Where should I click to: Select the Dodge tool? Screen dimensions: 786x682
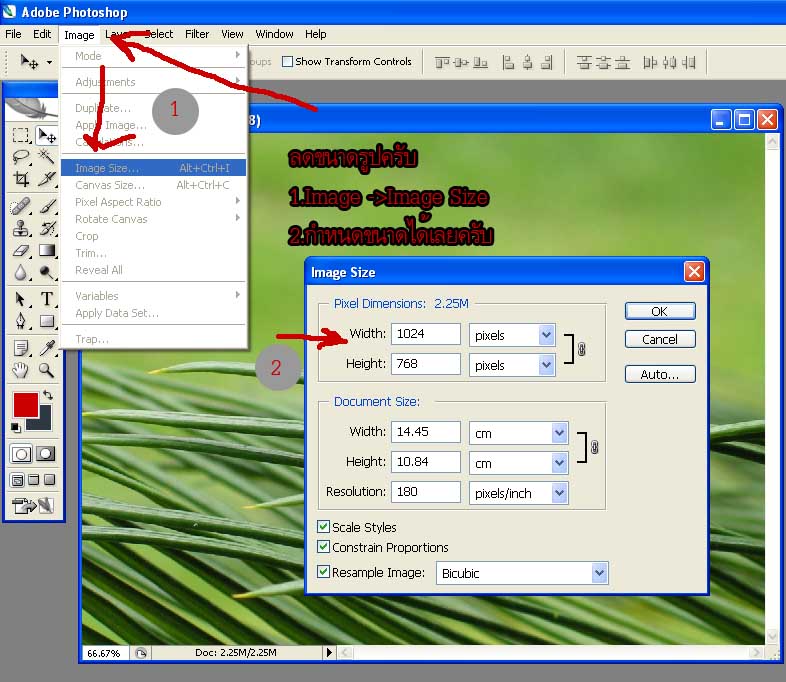click(47, 272)
